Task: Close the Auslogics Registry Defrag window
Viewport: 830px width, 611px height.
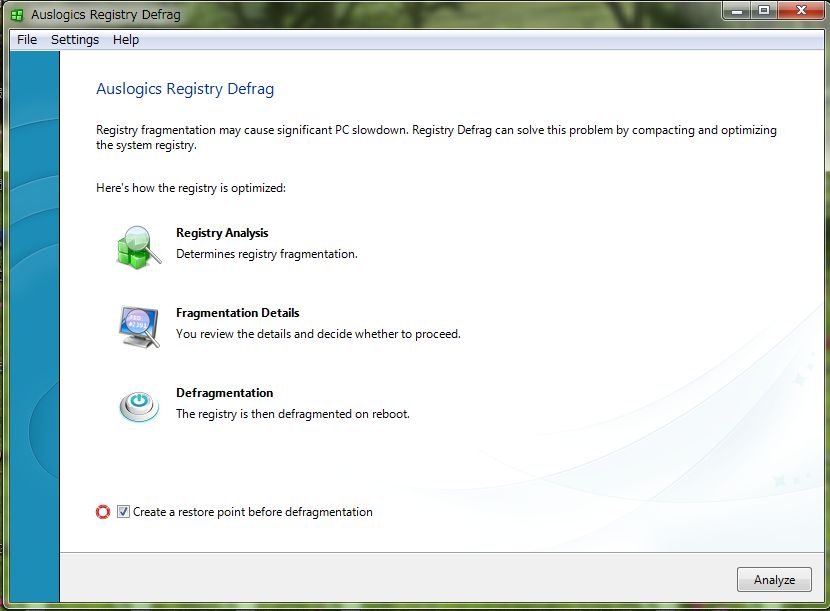Action: point(799,10)
